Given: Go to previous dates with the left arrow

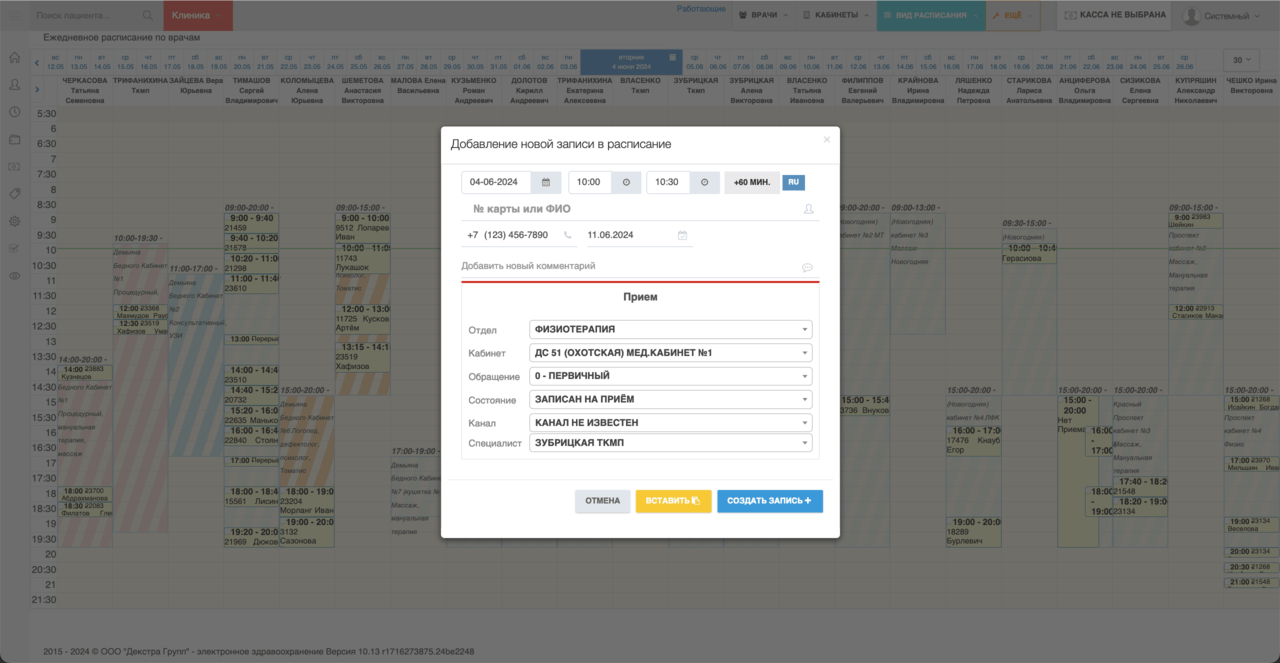Looking at the screenshot, I should click(37, 62).
